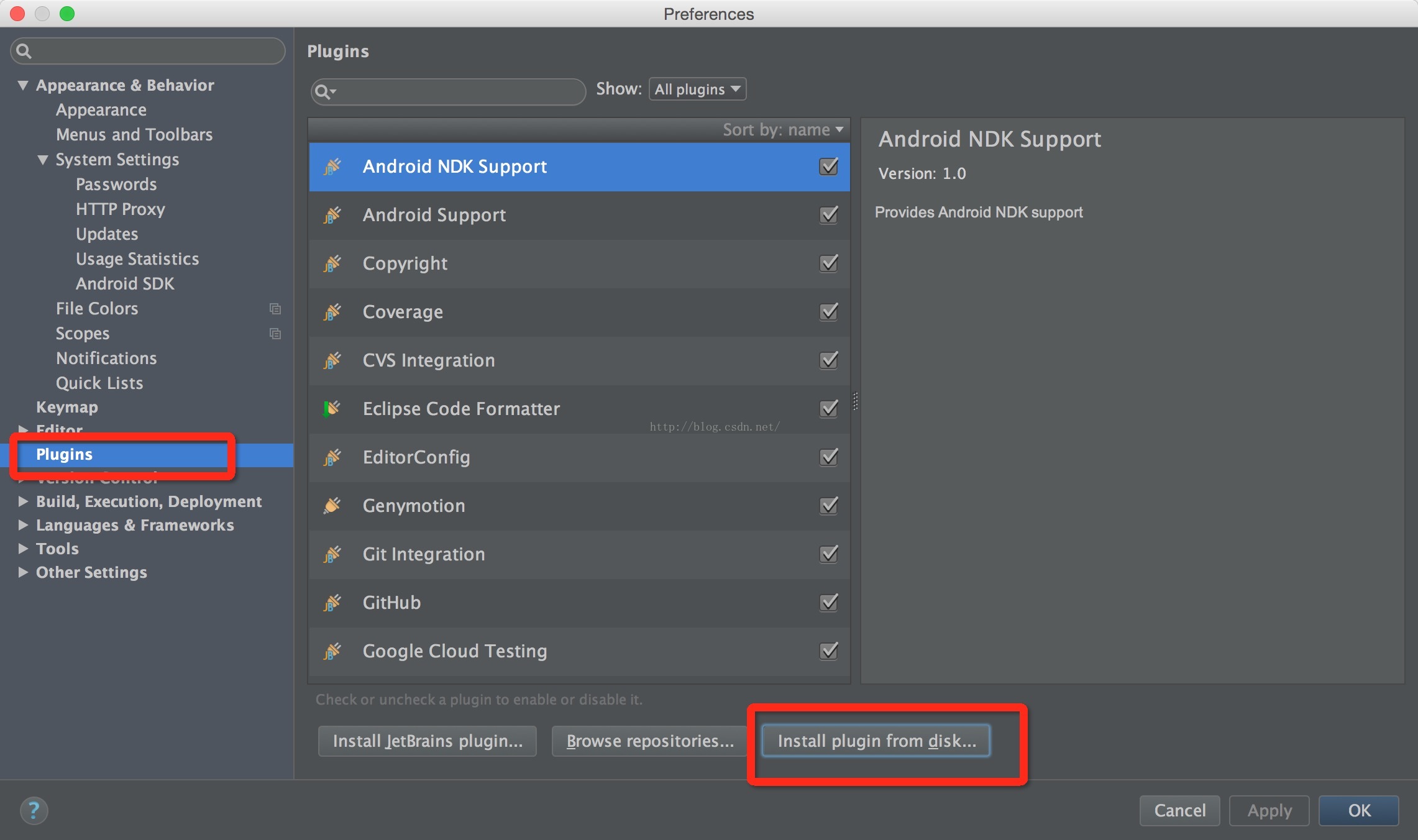Expand Languages & Frameworks node
Image resolution: width=1418 pixels, height=840 pixels.
23,525
